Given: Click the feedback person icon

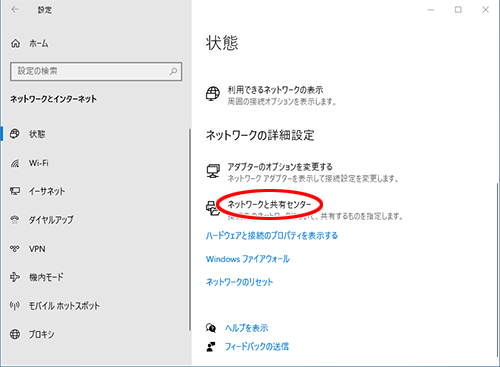Looking at the screenshot, I should (x=211, y=347).
